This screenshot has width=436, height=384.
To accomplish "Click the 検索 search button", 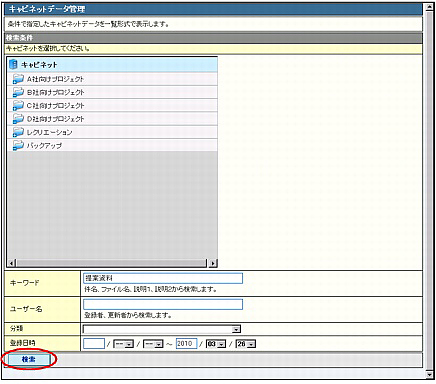I will coord(29,359).
